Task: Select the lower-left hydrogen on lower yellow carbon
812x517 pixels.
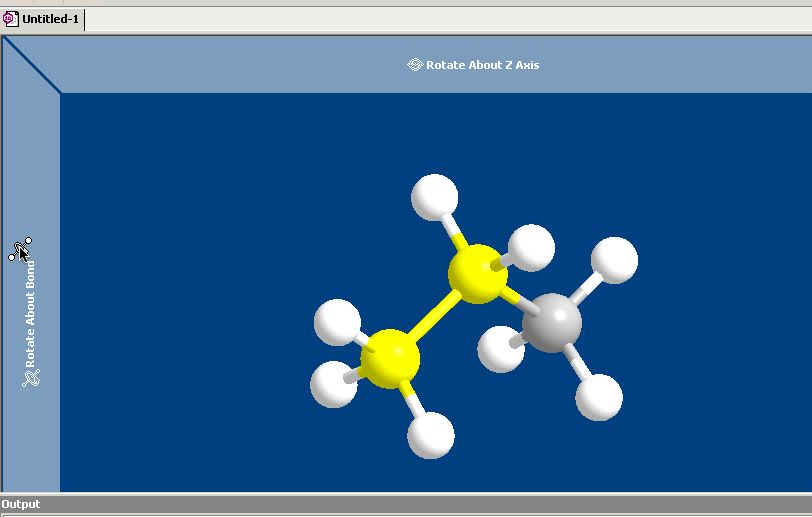Action: pos(334,384)
